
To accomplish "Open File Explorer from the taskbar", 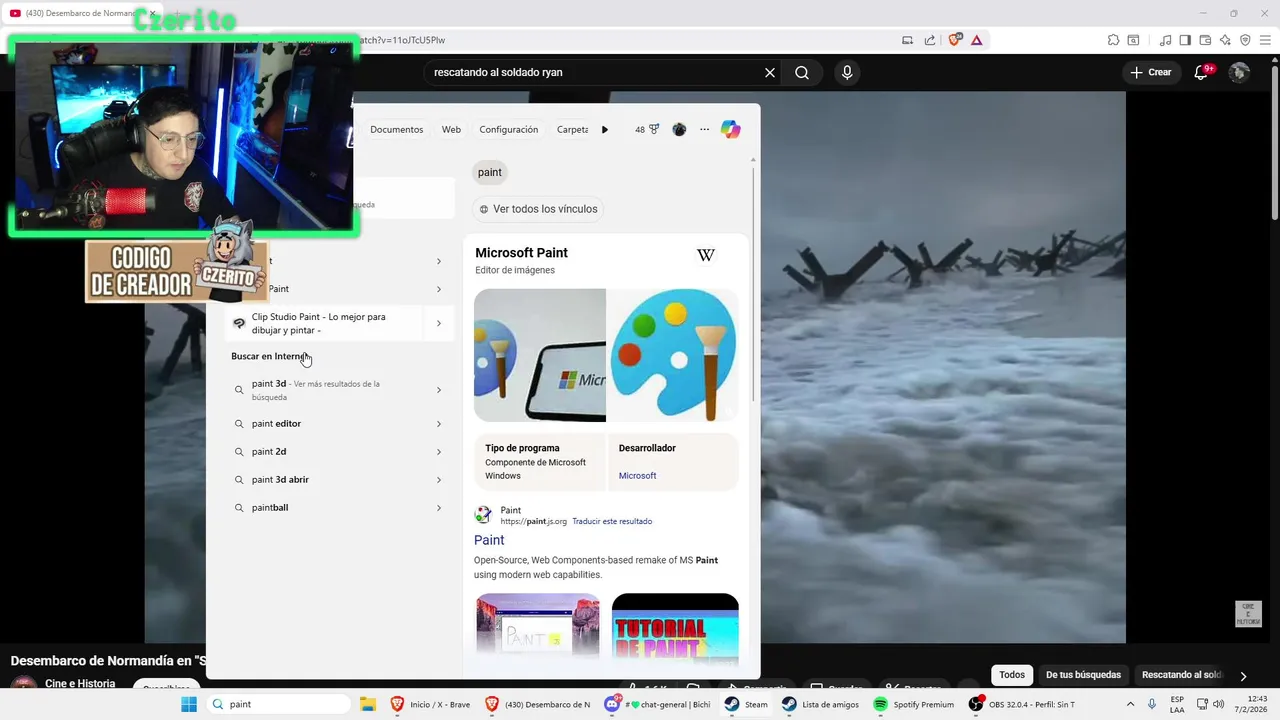I will [367, 704].
